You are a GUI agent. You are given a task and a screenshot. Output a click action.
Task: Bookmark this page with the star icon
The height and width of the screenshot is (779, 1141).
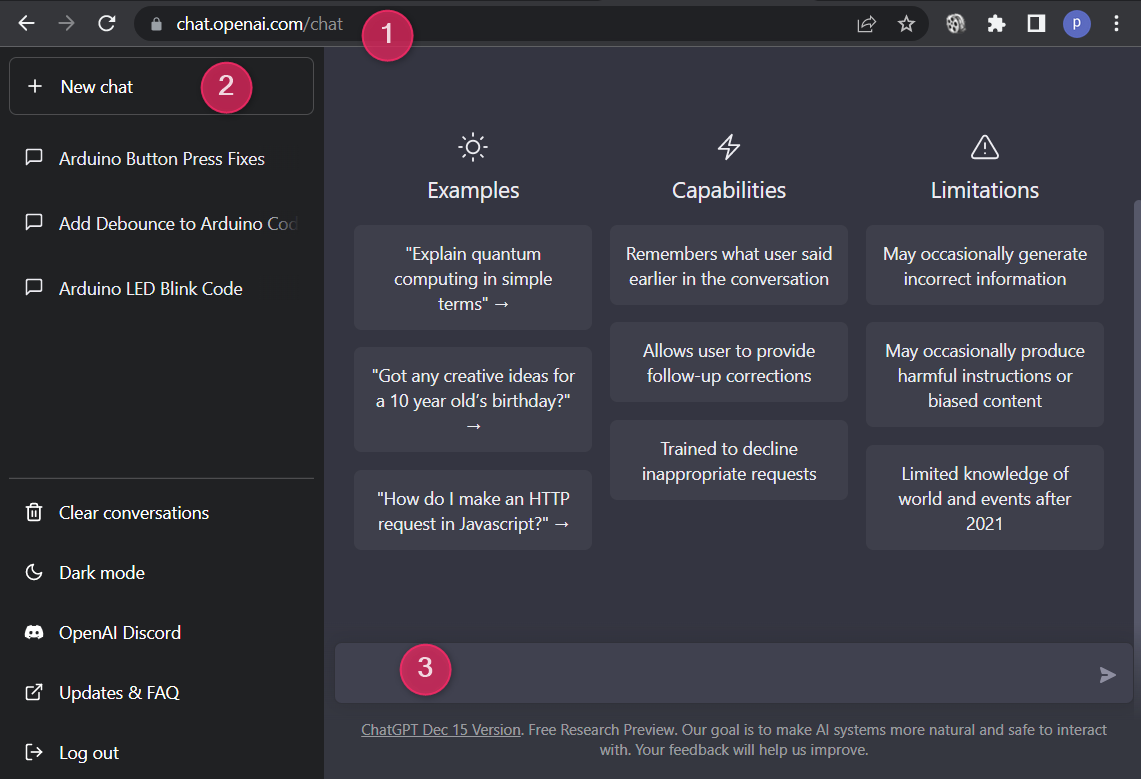click(906, 24)
